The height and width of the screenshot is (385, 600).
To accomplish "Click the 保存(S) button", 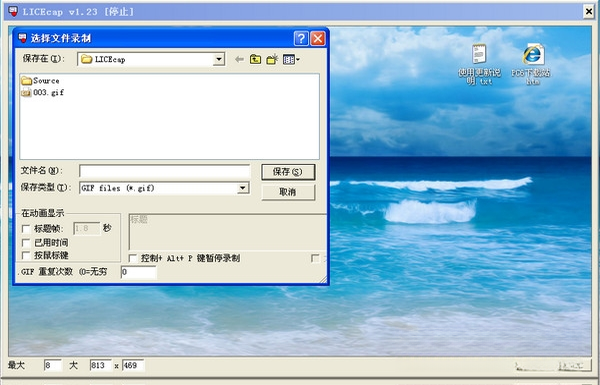I will pyautogui.click(x=288, y=172).
